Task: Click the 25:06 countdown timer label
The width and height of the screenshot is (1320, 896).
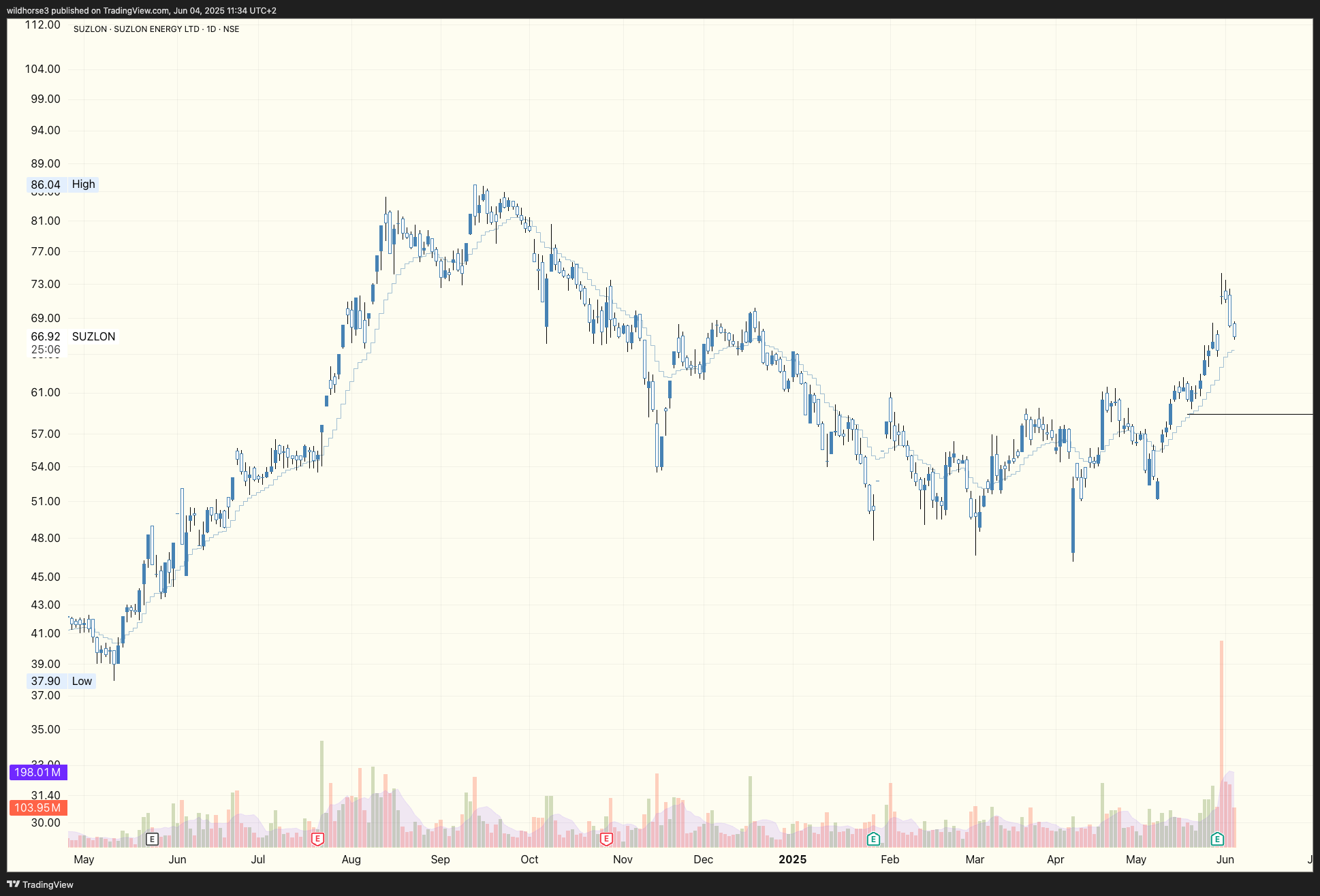Action: click(46, 349)
